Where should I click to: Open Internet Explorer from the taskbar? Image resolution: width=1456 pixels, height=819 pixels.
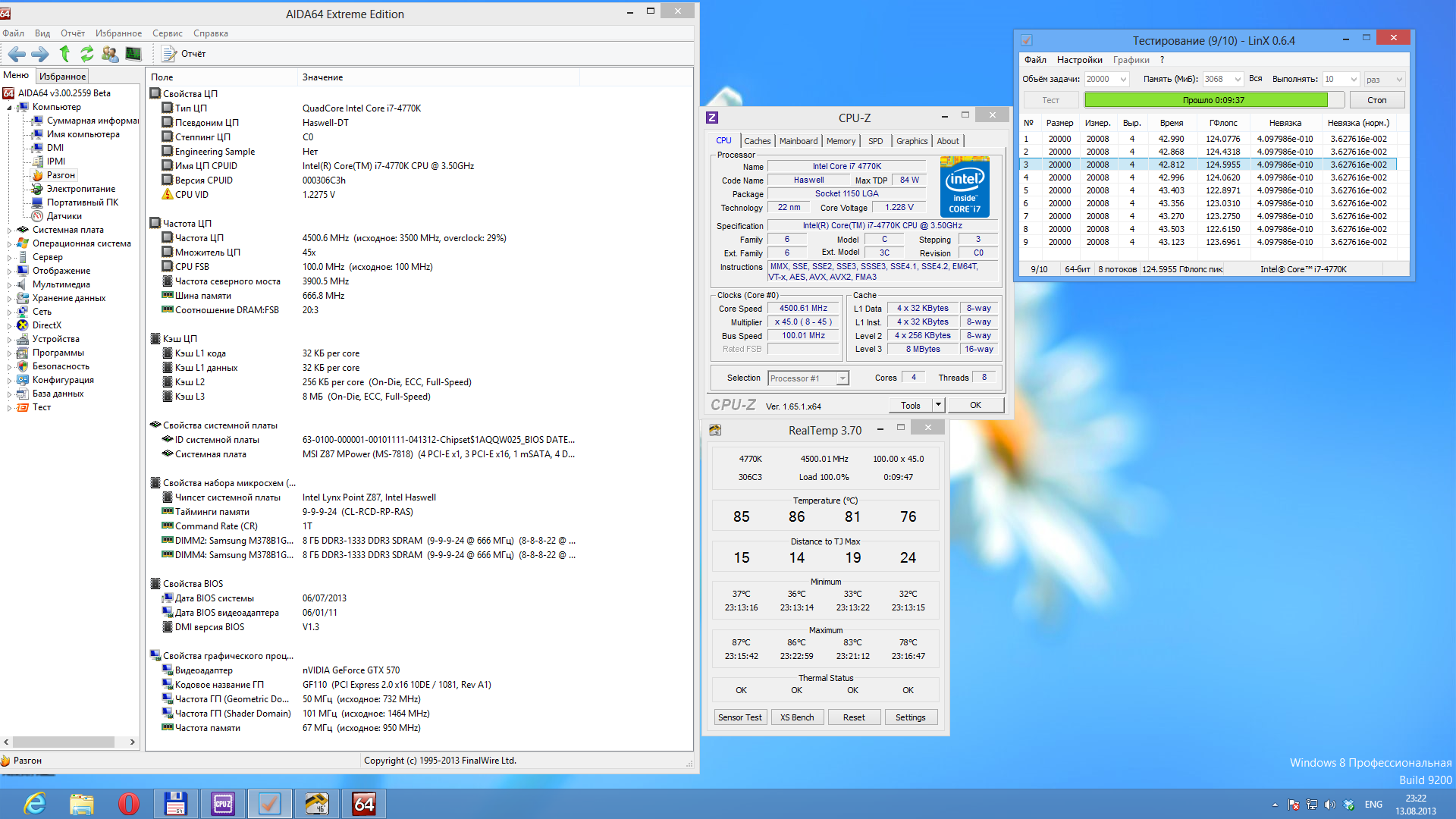[x=35, y=804]
